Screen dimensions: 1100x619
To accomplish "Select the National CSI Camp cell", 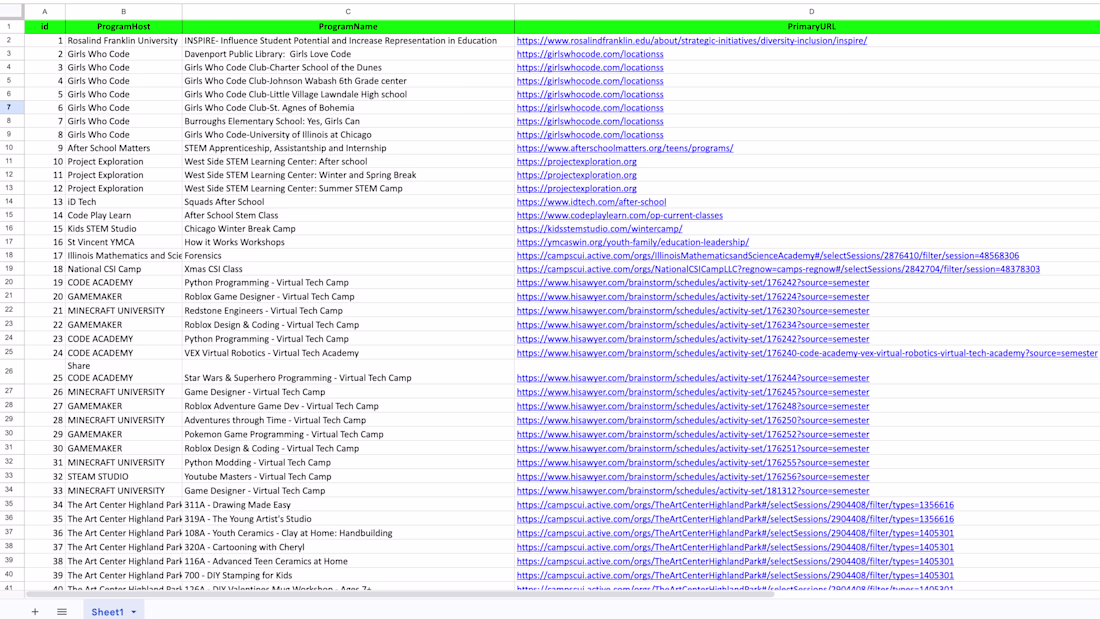I will click(123, 269).
